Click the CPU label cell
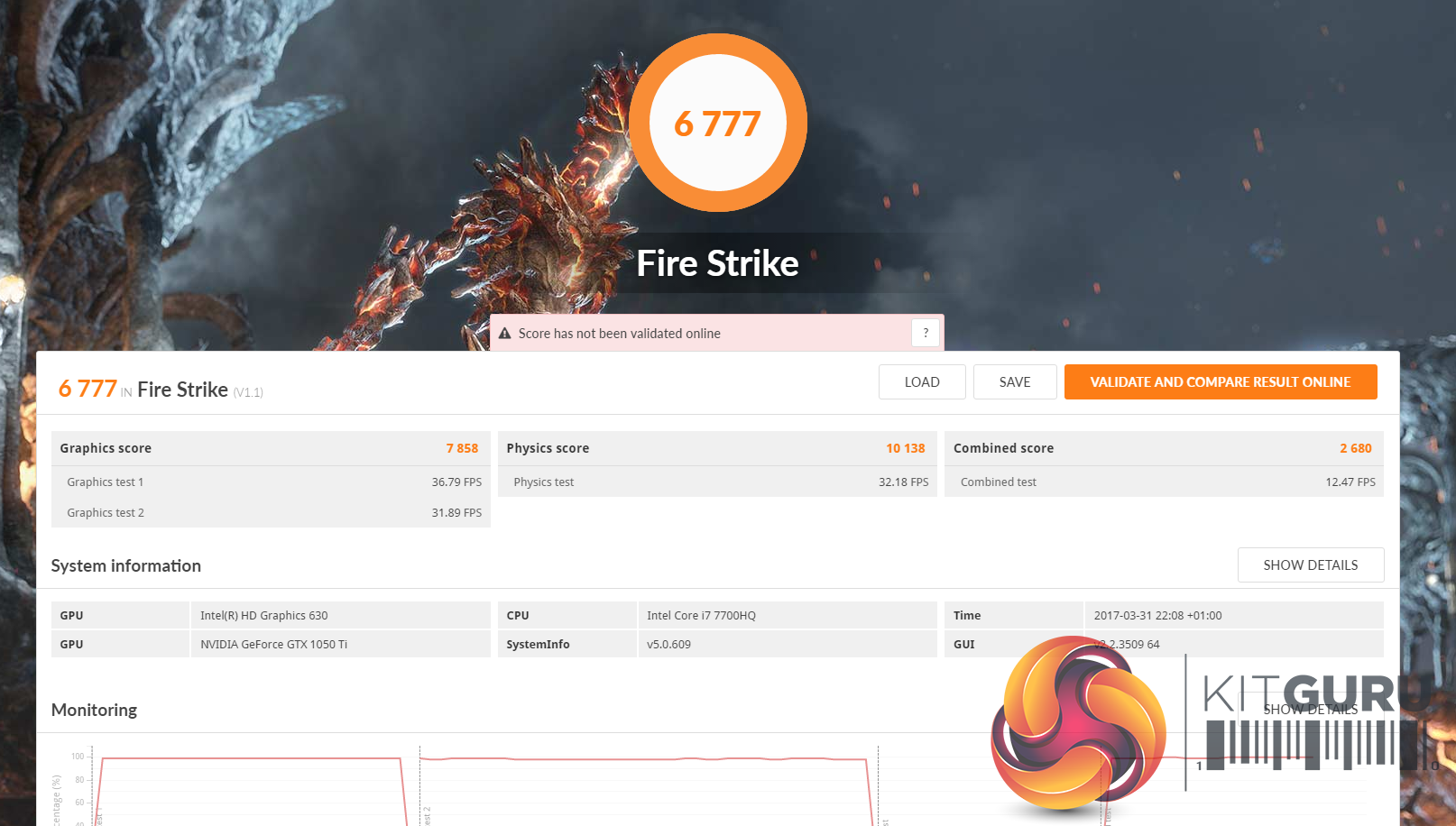The height and width of the screenshot is (826, 1456). coord(567,615)
